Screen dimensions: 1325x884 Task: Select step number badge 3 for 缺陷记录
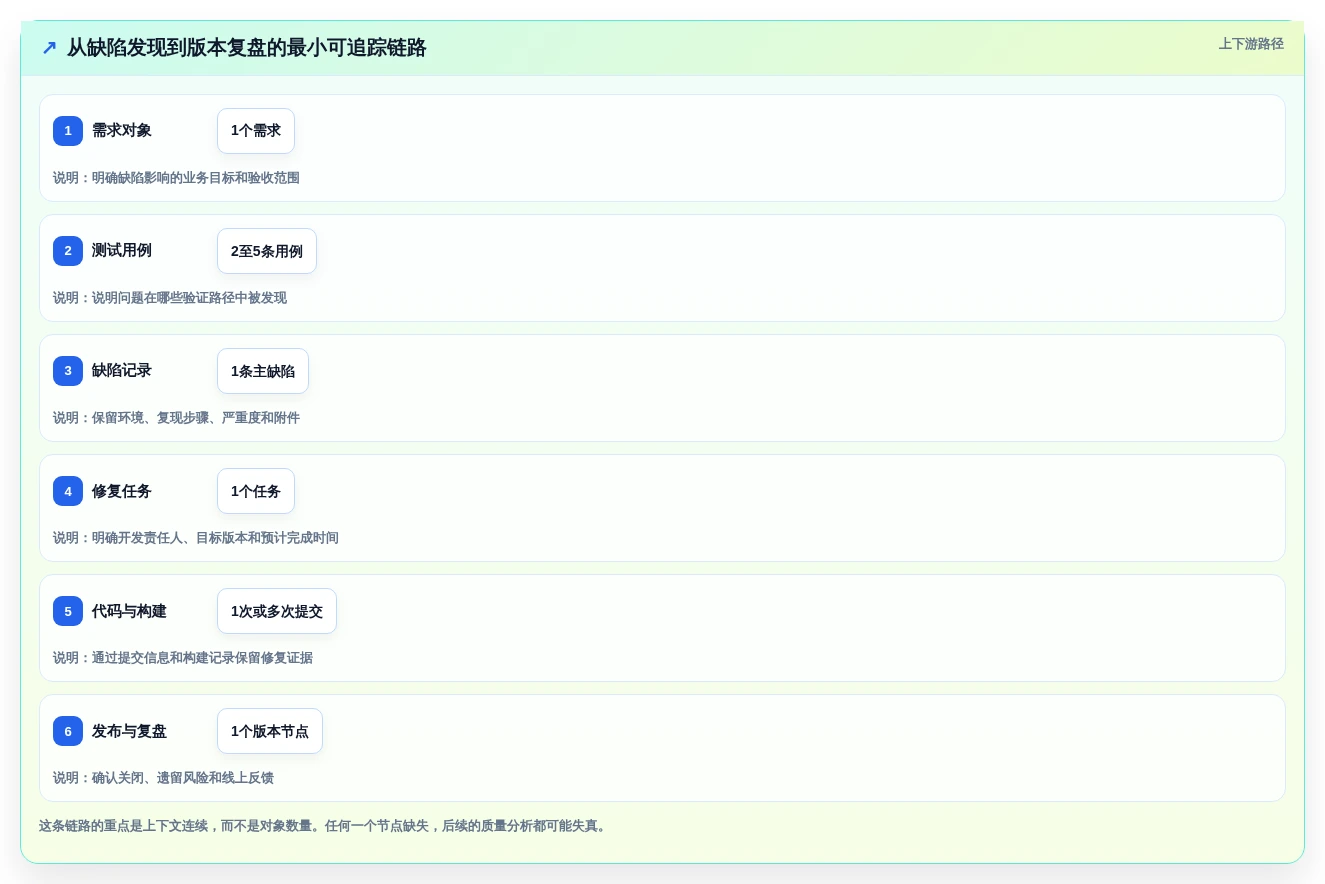pos(68,371)
